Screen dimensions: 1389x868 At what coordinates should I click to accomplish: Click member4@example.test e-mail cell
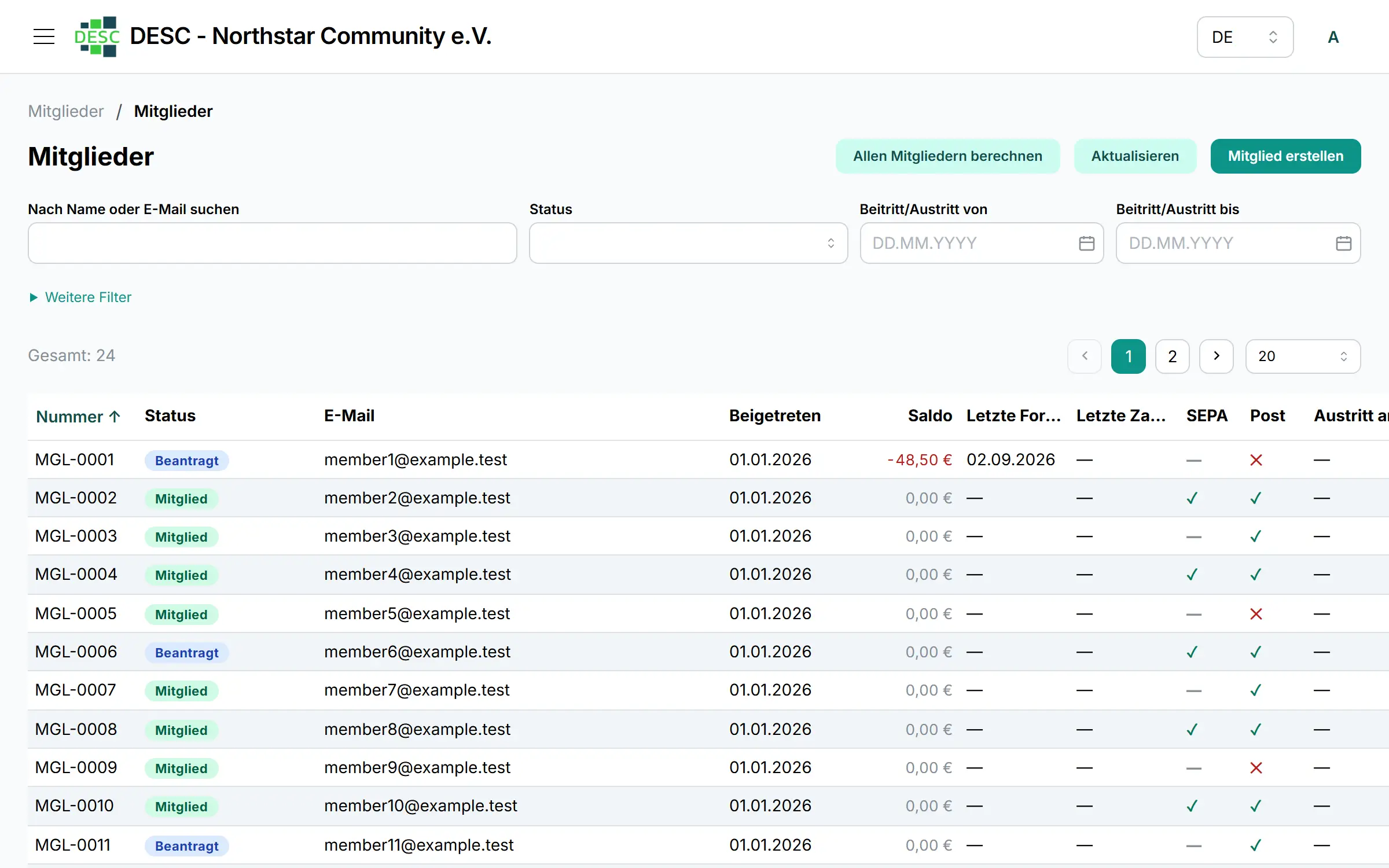(417, 574)
